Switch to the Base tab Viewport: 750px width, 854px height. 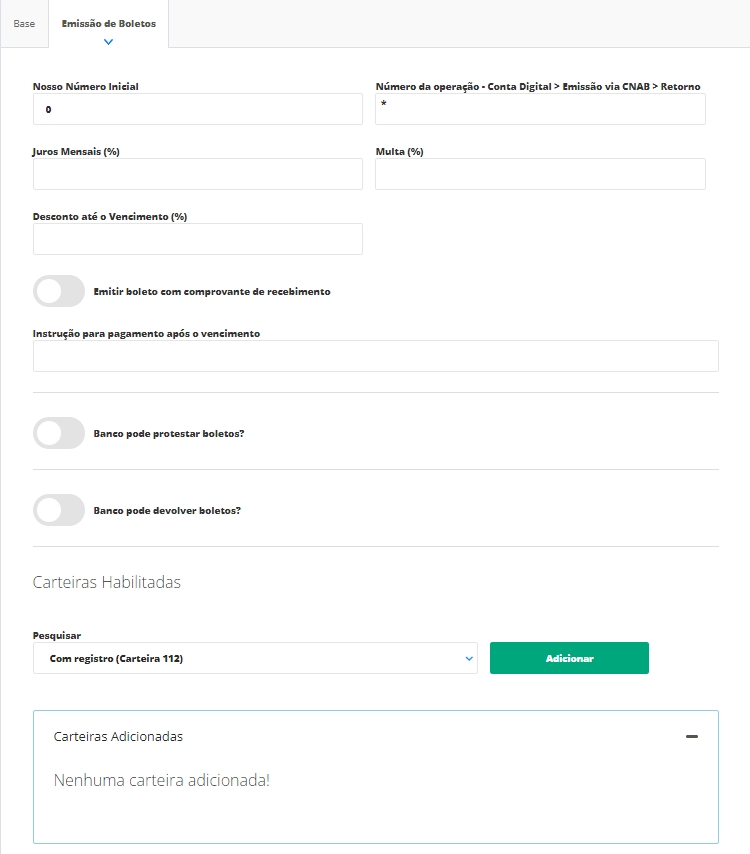[x=24, y=24]
